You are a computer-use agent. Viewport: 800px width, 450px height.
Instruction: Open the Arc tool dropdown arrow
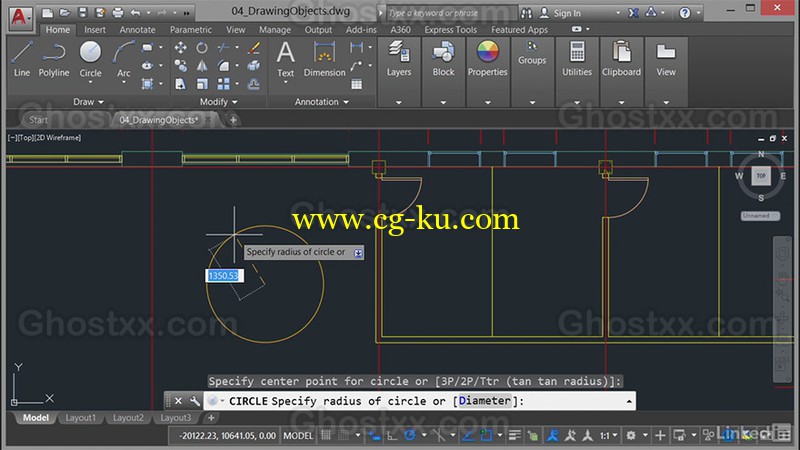123,83
